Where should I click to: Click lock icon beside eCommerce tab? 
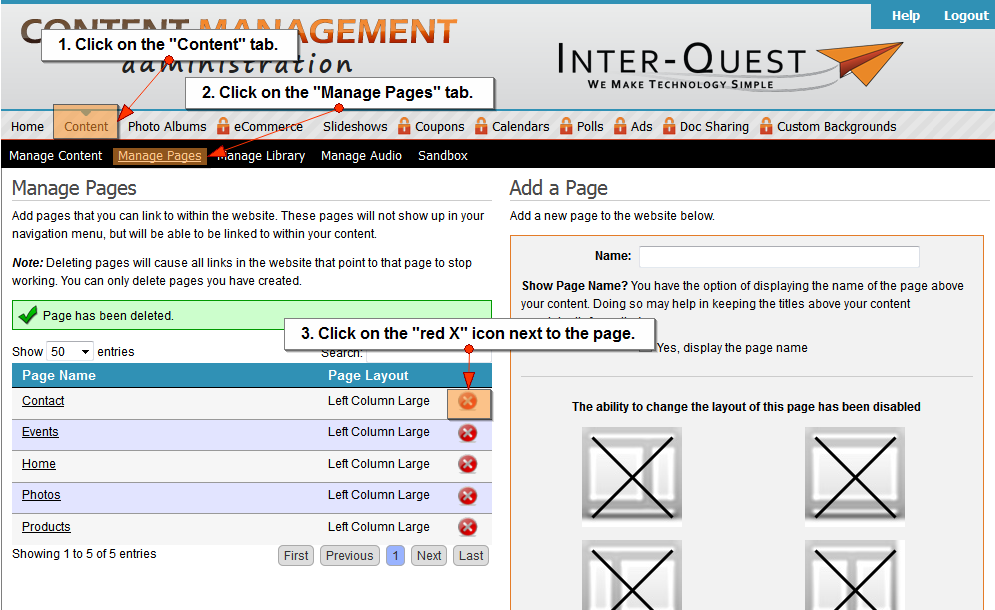point(222,127)
